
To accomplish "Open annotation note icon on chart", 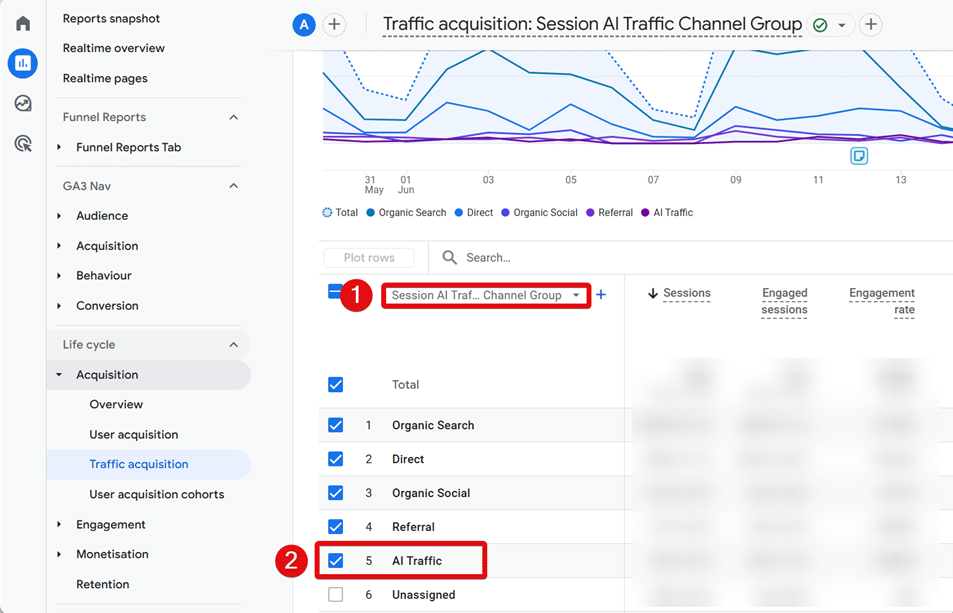I will (859, 156).
